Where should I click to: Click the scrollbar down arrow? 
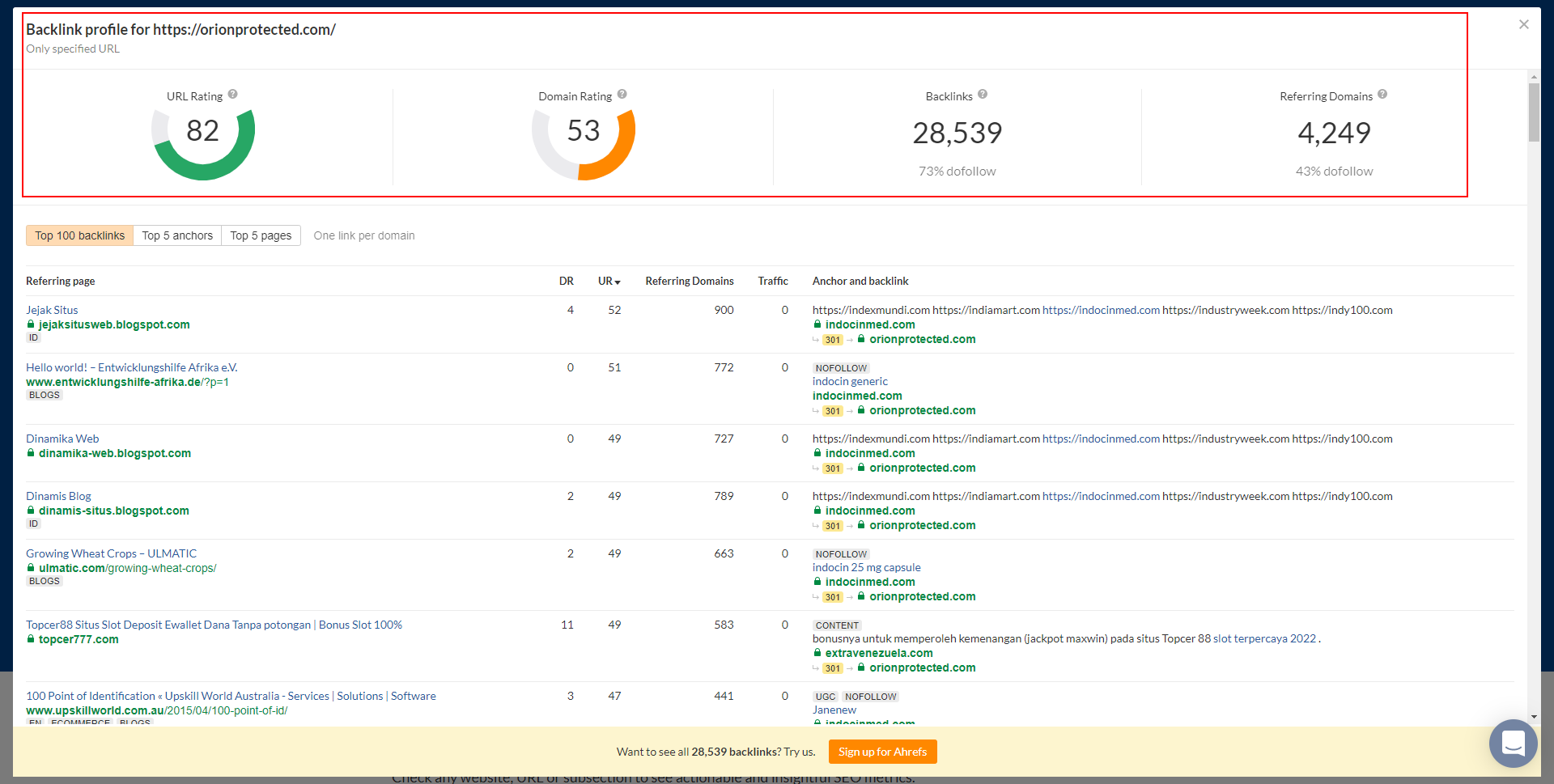pos(1534,716)
